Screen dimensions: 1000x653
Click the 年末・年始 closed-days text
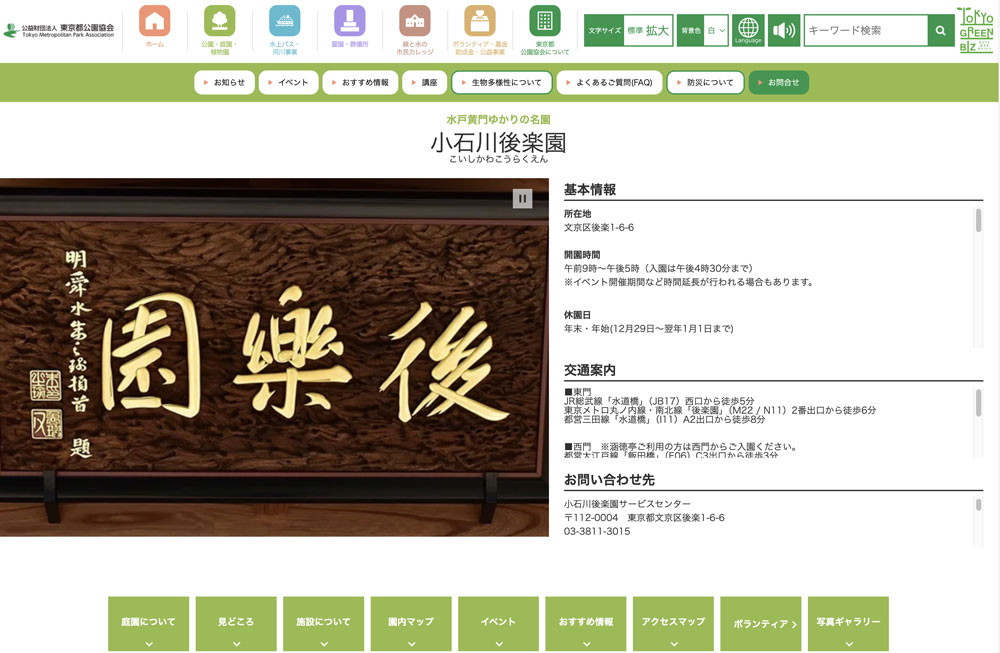[649, 329]
